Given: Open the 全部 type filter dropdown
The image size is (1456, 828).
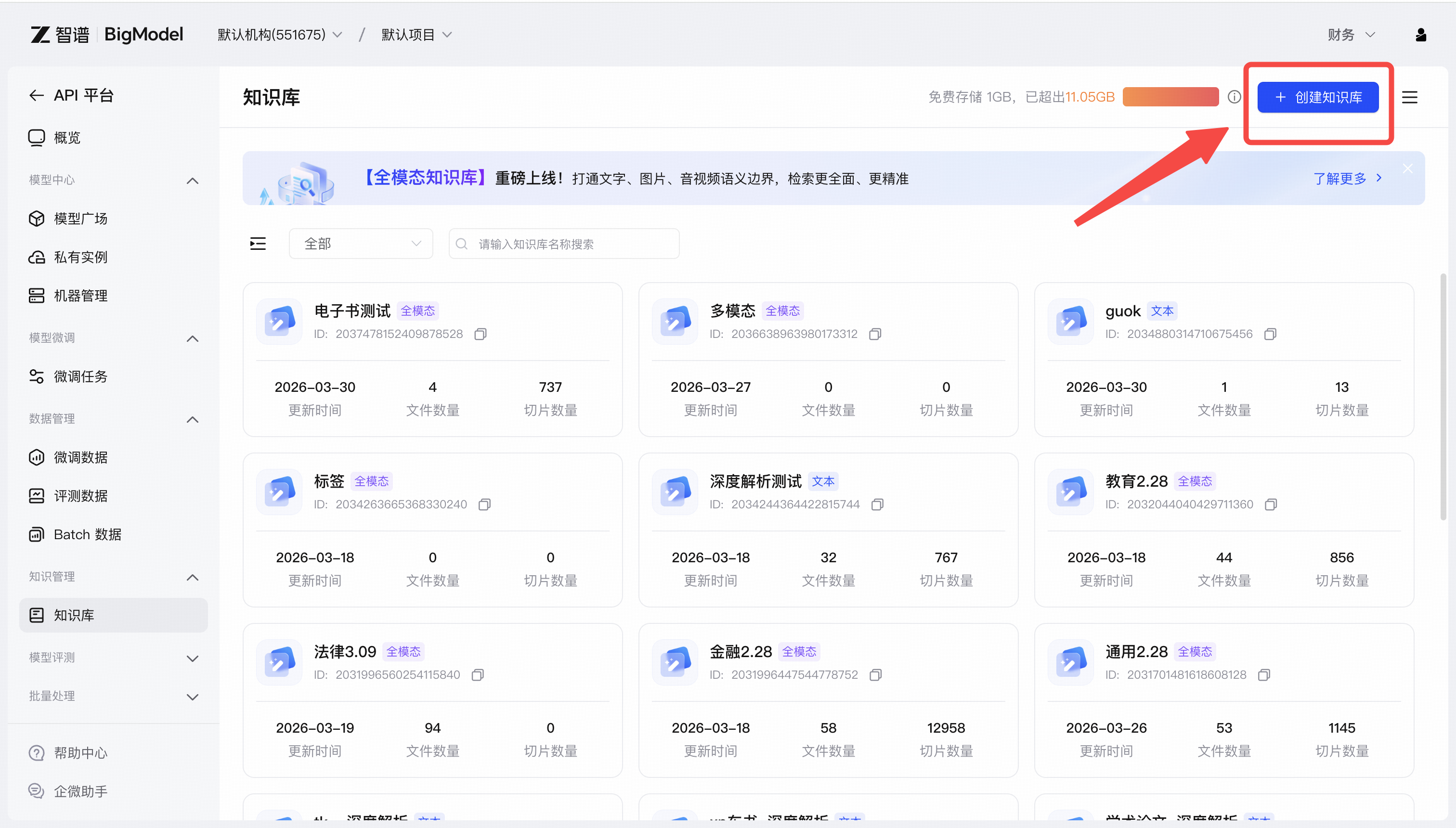Looking at the screenshot, I should (x=361, y=244).
